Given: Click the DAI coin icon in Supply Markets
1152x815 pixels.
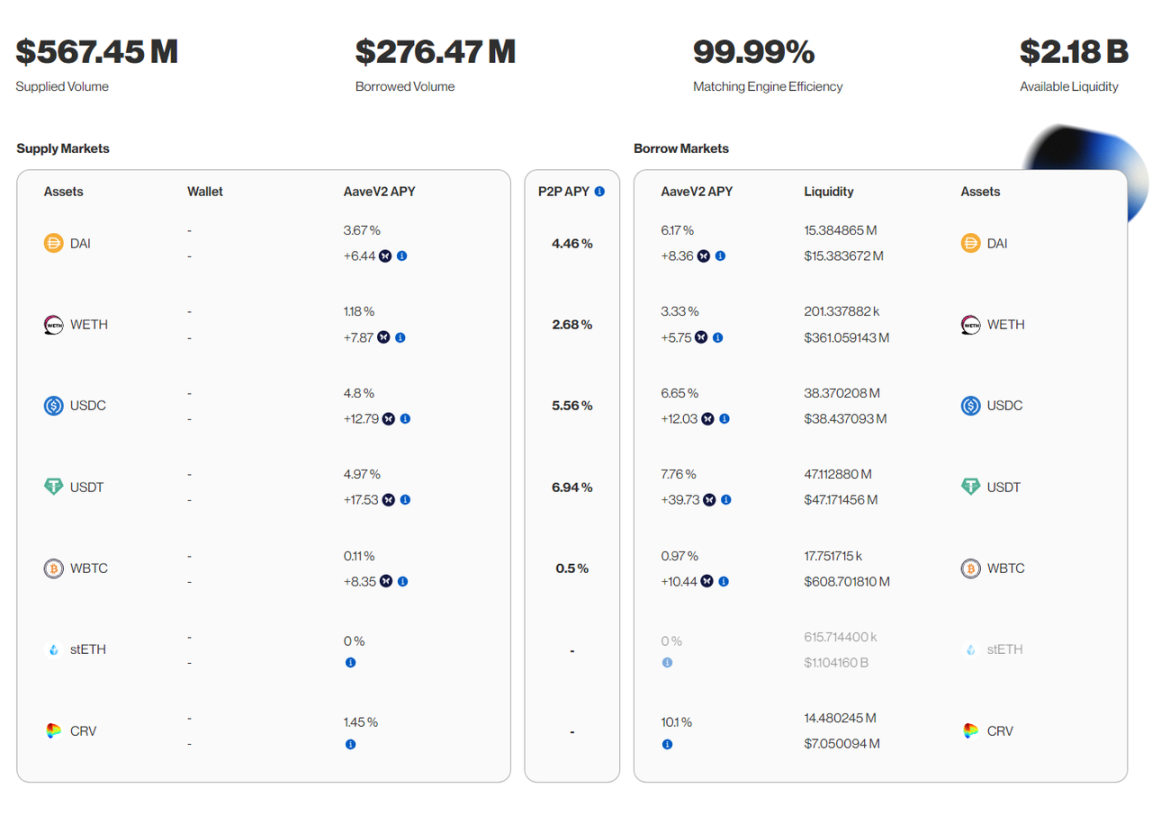Looking at the screenshot, I should (x=53, y=243).
